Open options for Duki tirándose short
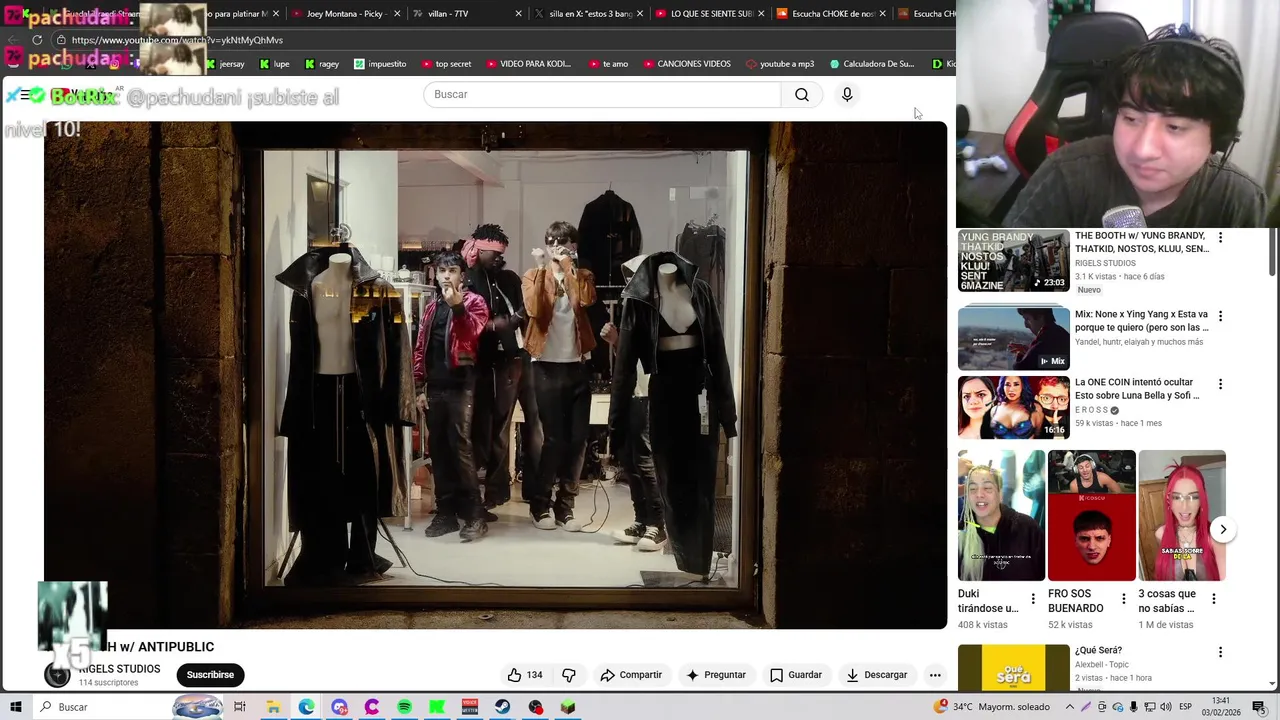Screen dimensions: 1280x720 (1033, 599)
